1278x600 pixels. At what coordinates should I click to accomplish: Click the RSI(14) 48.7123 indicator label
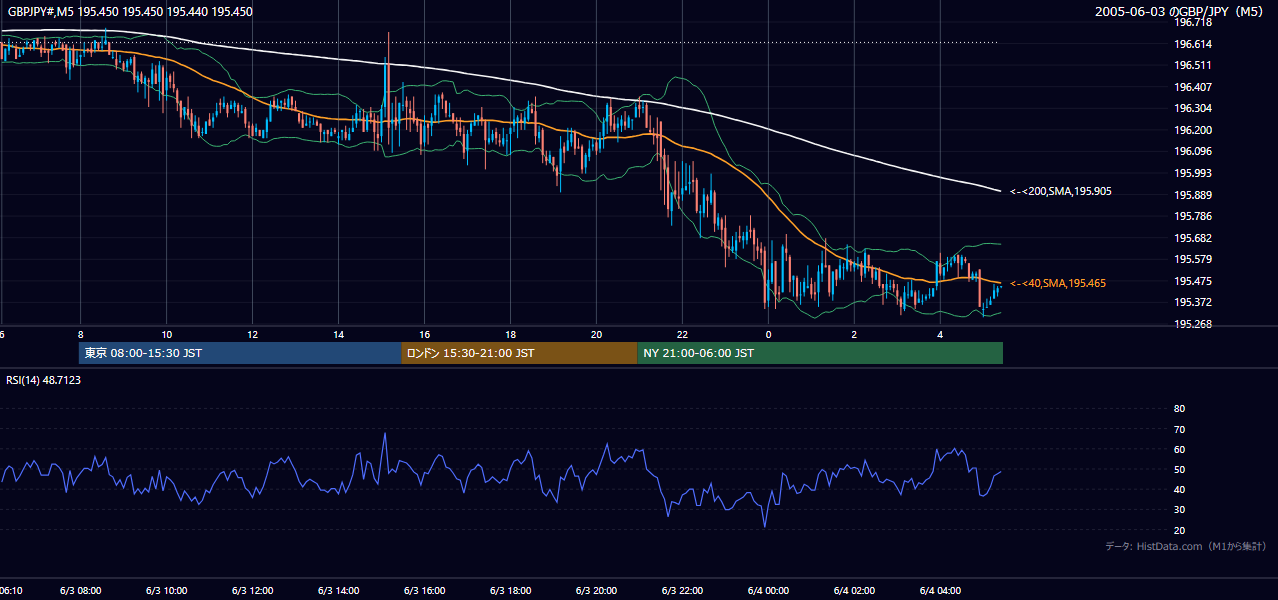tap(44, 380)
